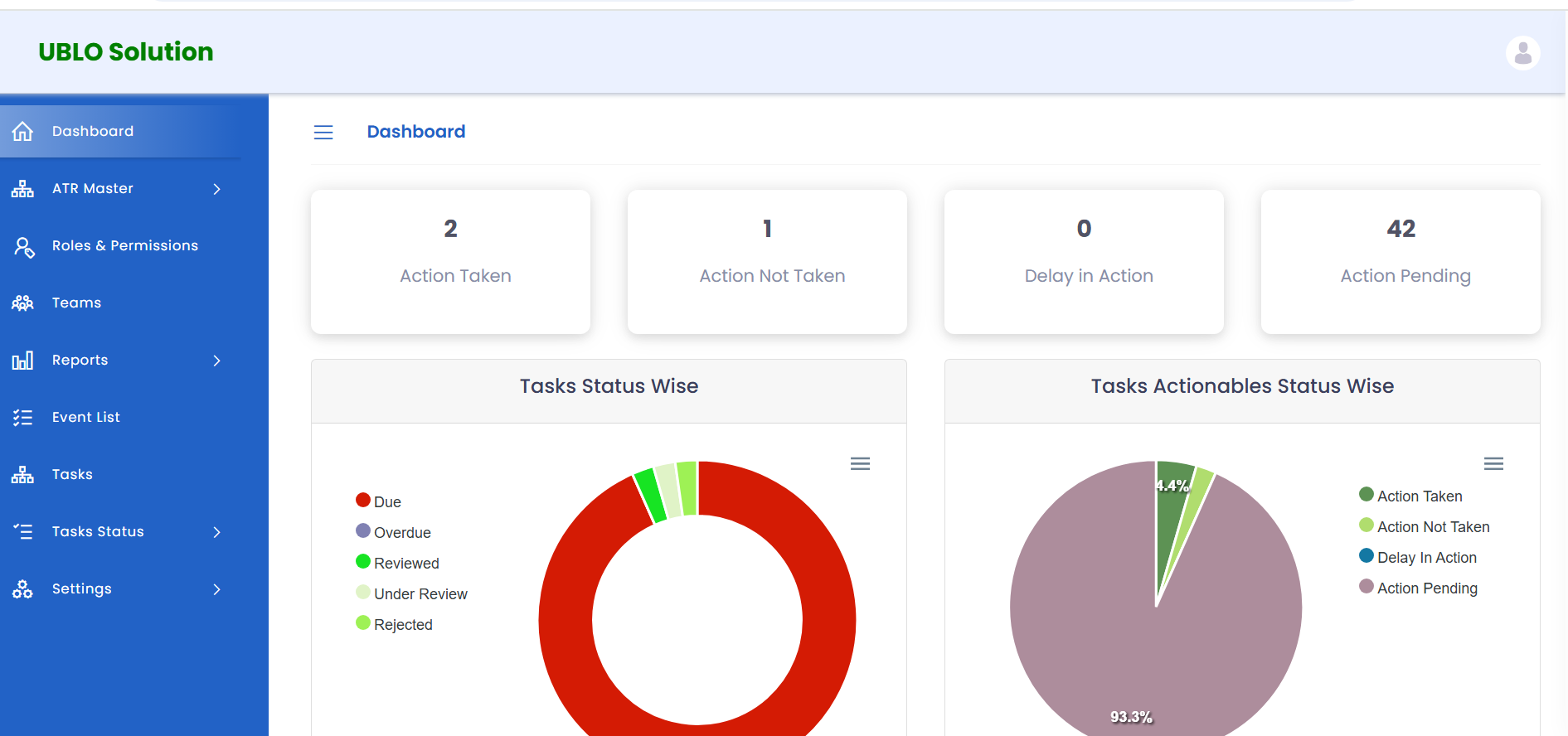This screenshot has height=736, width=1568.
Task: Click the UBLO Solution logo link
Action: 126,52
